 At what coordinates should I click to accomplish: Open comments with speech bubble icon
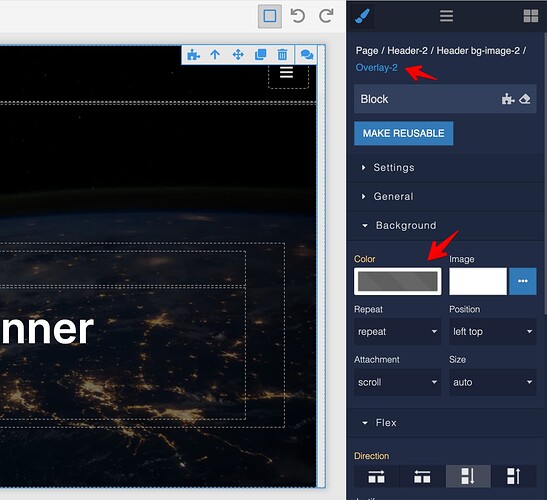307,55
